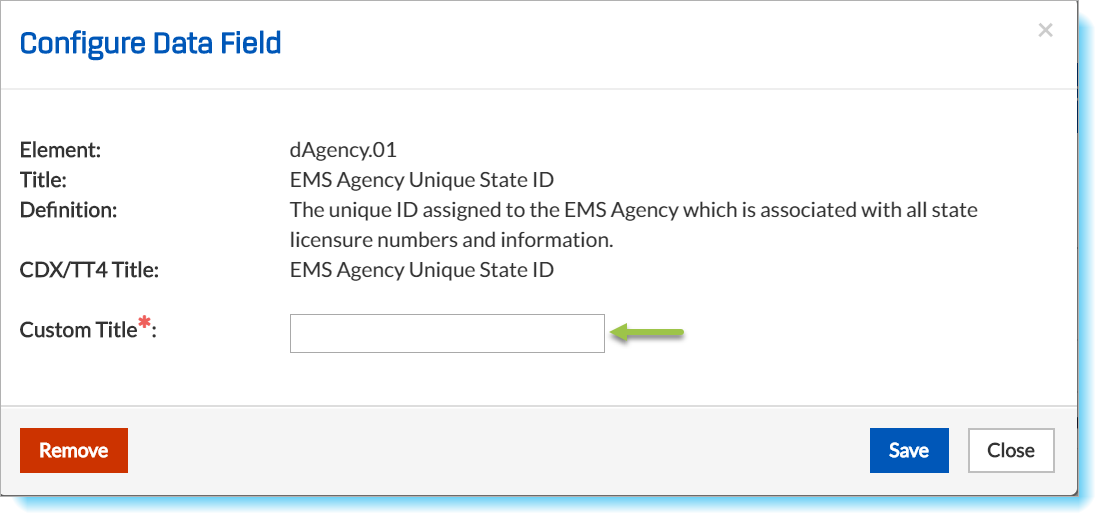Click the Custom Title label
The width and height of the screenshot is (1095, 513).
[77, 330]
